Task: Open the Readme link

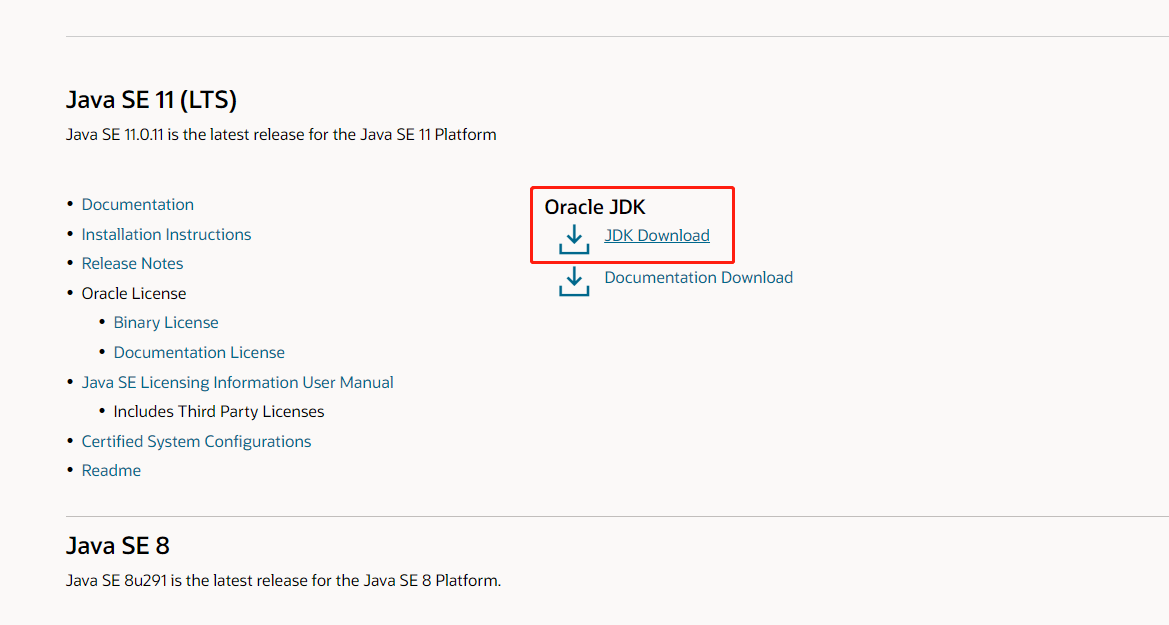Action: (x=111, y=471)
